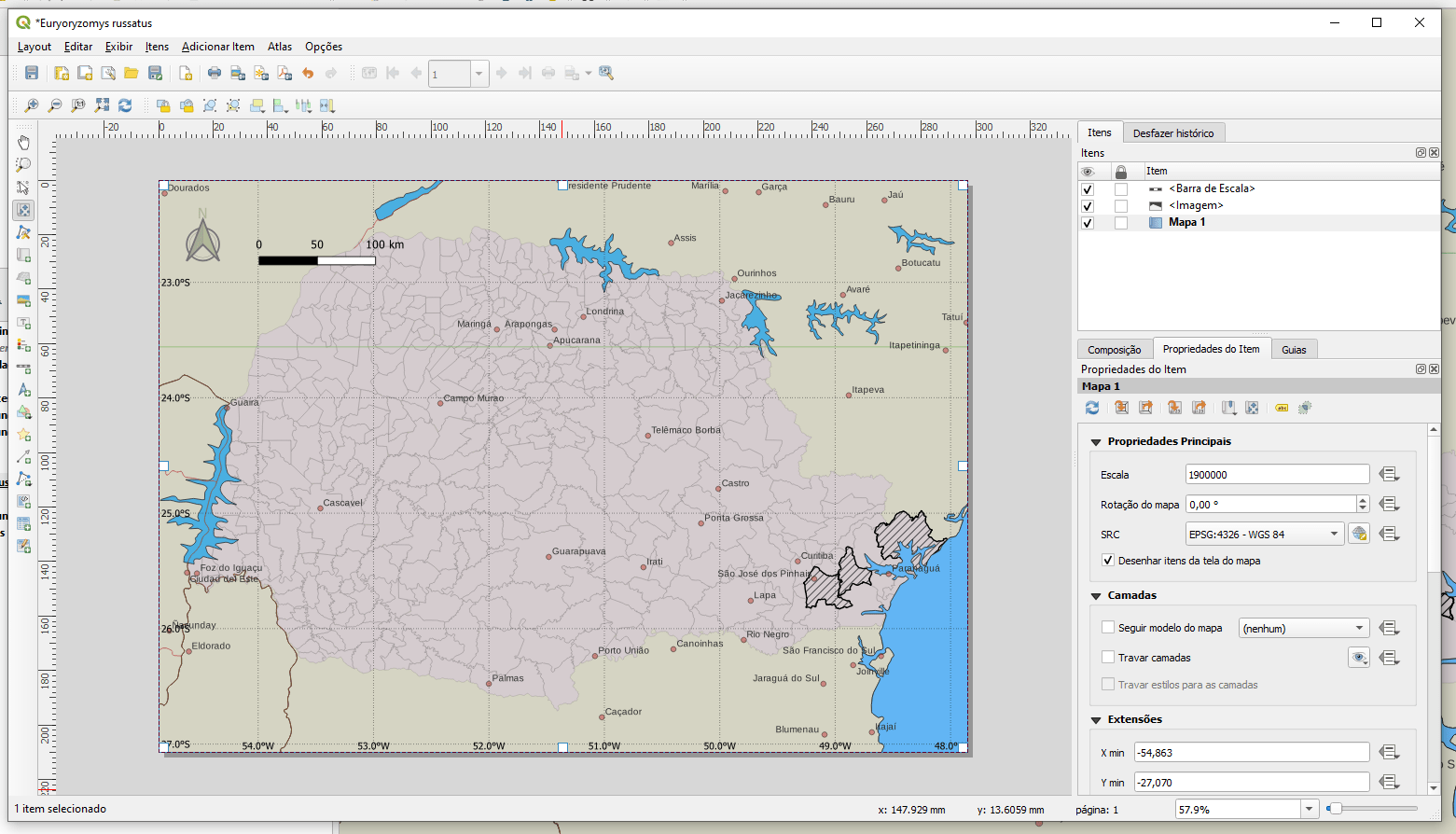Hide the Barra de Escala item

tap(1087, 189)
